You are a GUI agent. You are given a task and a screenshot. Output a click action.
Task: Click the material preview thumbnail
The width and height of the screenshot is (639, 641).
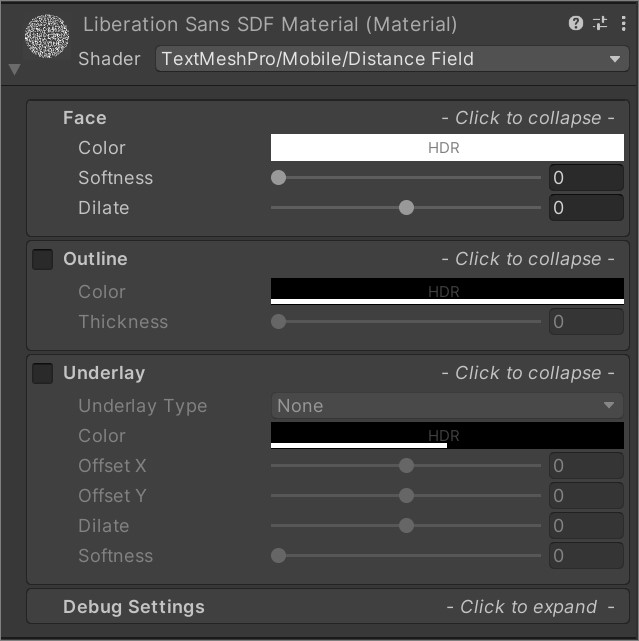46,37
